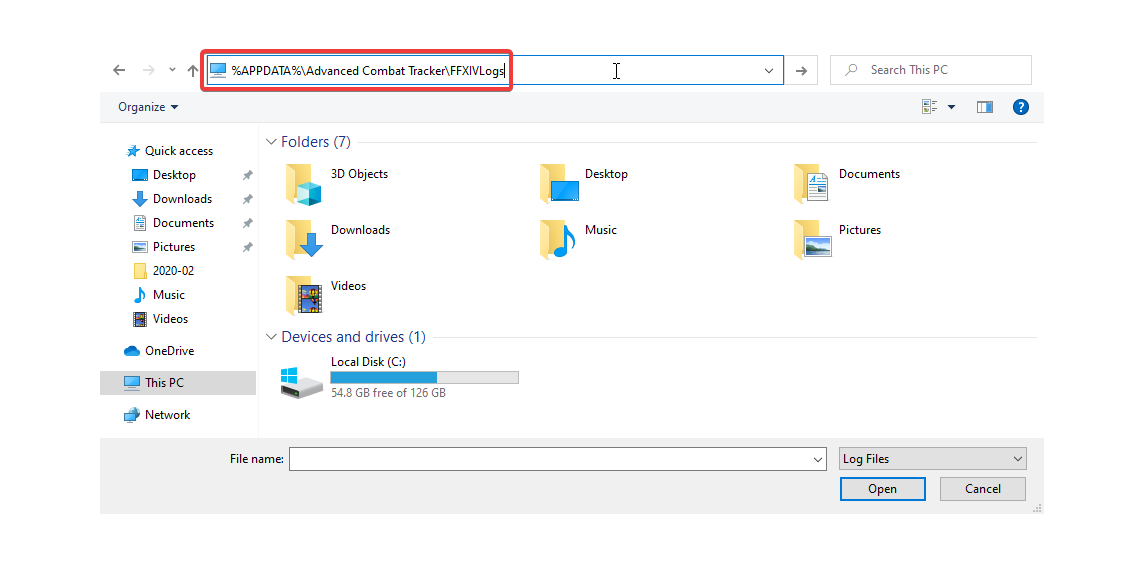Open Pictures in the sidebar
Viewport: 1144px width, 564px height.
[163, 247]
